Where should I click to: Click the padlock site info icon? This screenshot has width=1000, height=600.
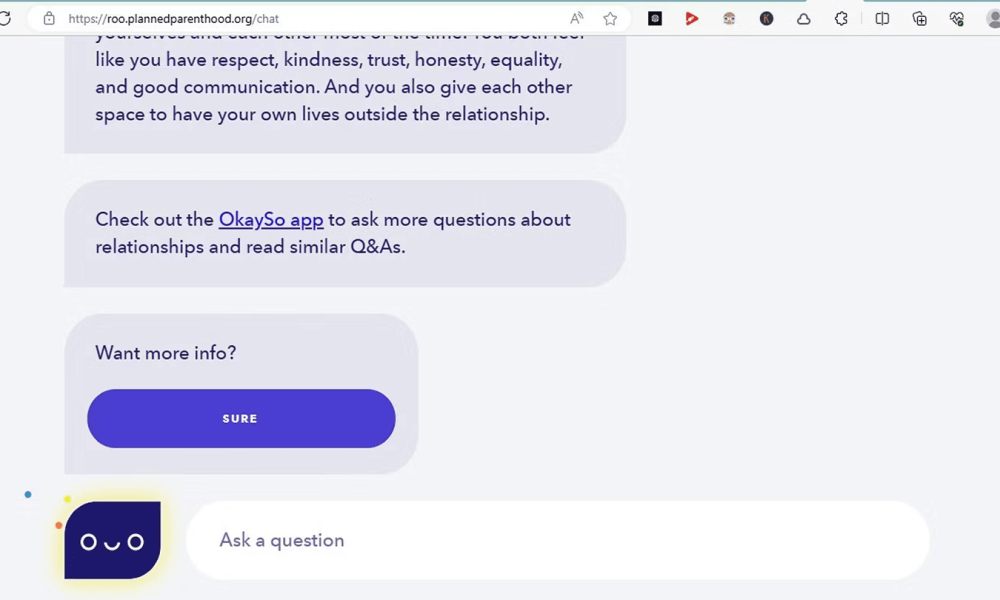point(49,18)
